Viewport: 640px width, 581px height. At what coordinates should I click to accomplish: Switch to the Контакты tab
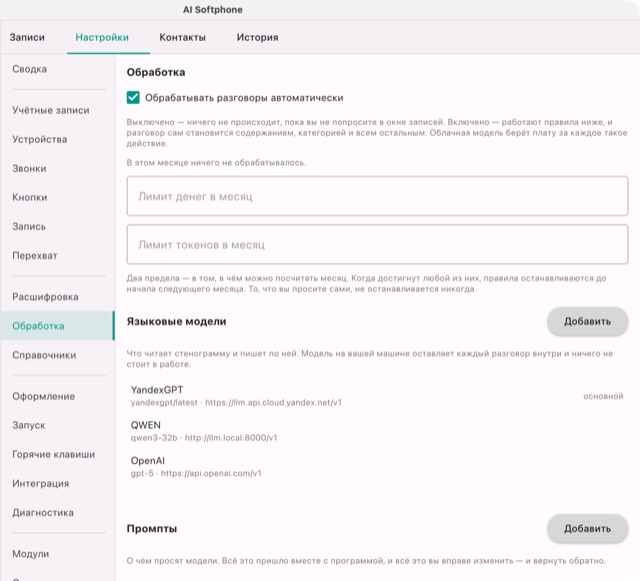(x=182, y=37)
